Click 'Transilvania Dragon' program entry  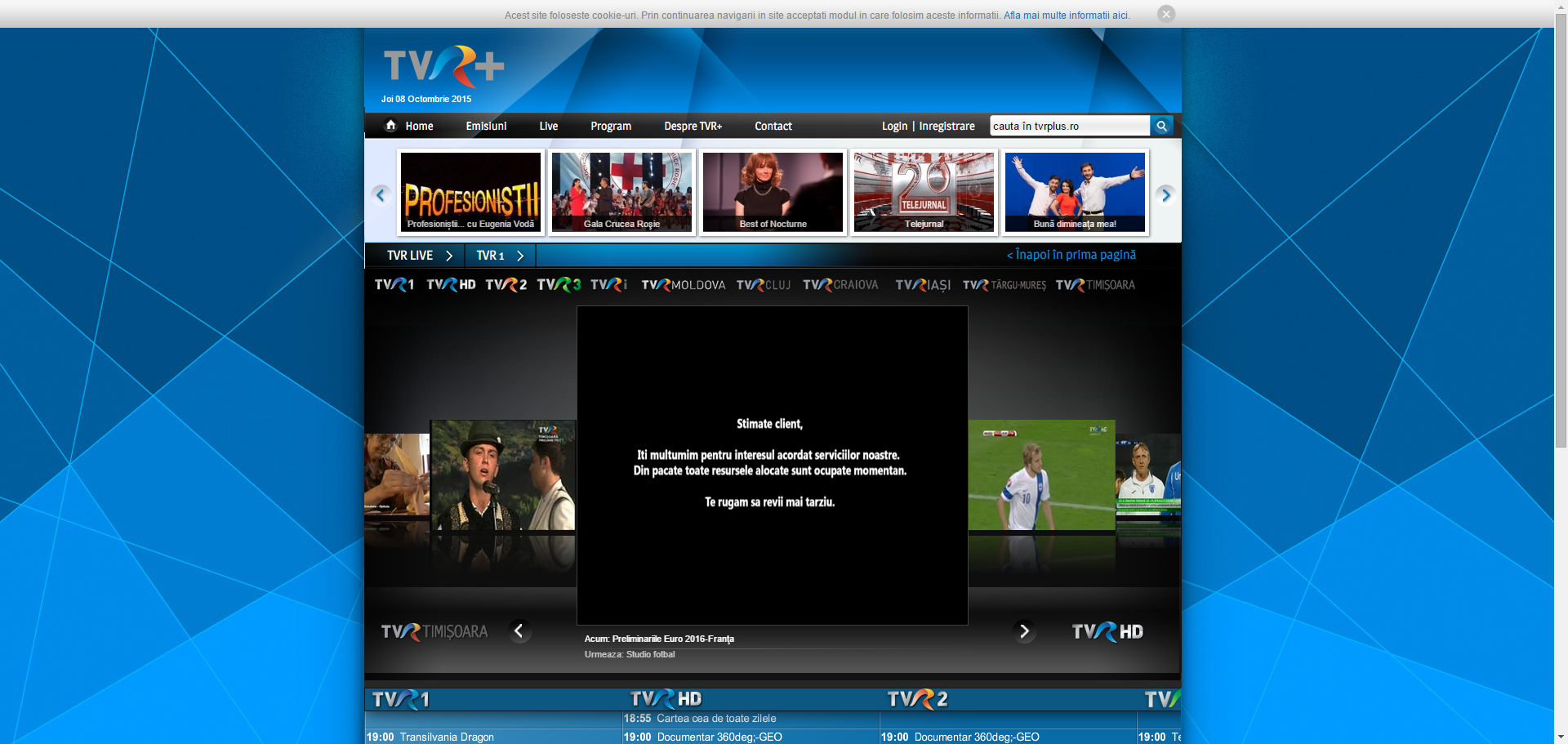447,737
